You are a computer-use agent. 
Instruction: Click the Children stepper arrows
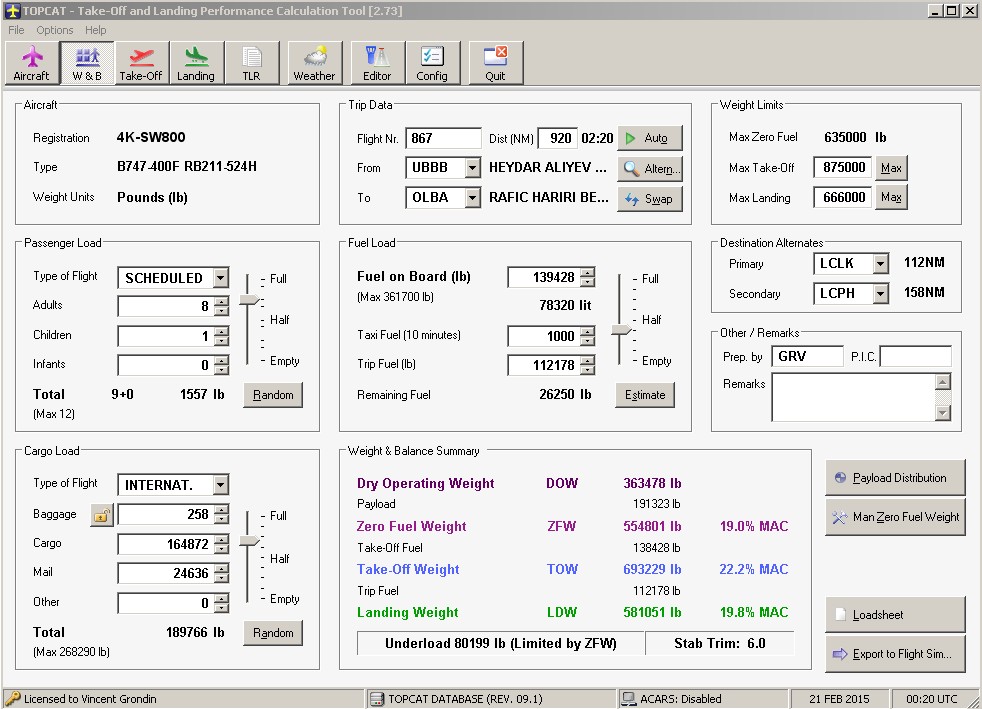(x=221, y=336)
